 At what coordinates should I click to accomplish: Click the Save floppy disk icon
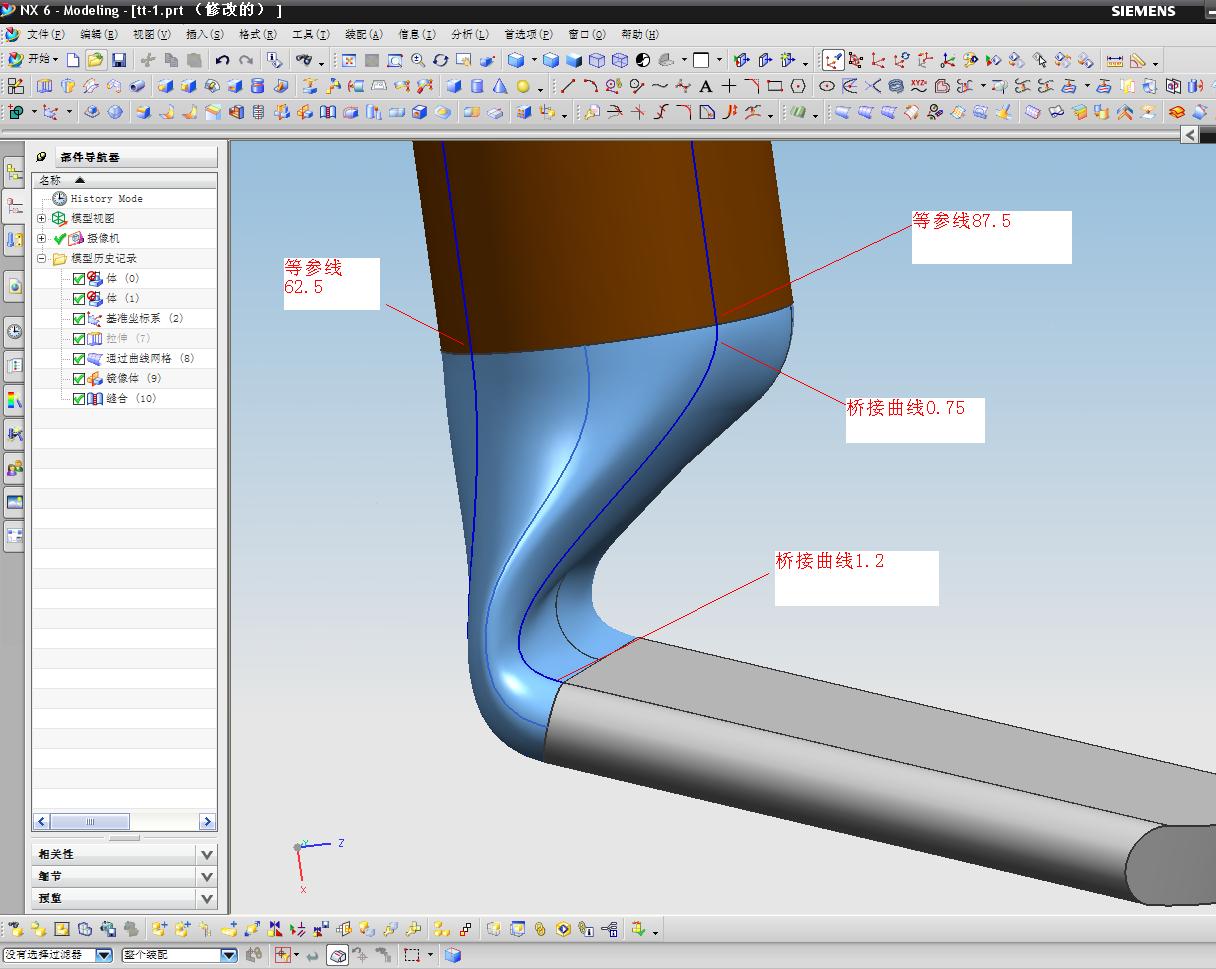click(x=119, y=60)
